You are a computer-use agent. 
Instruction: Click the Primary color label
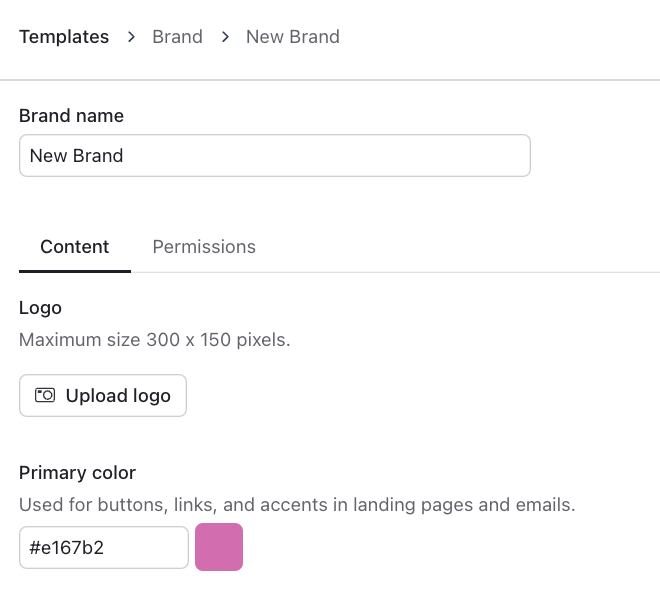pos(77,473)
